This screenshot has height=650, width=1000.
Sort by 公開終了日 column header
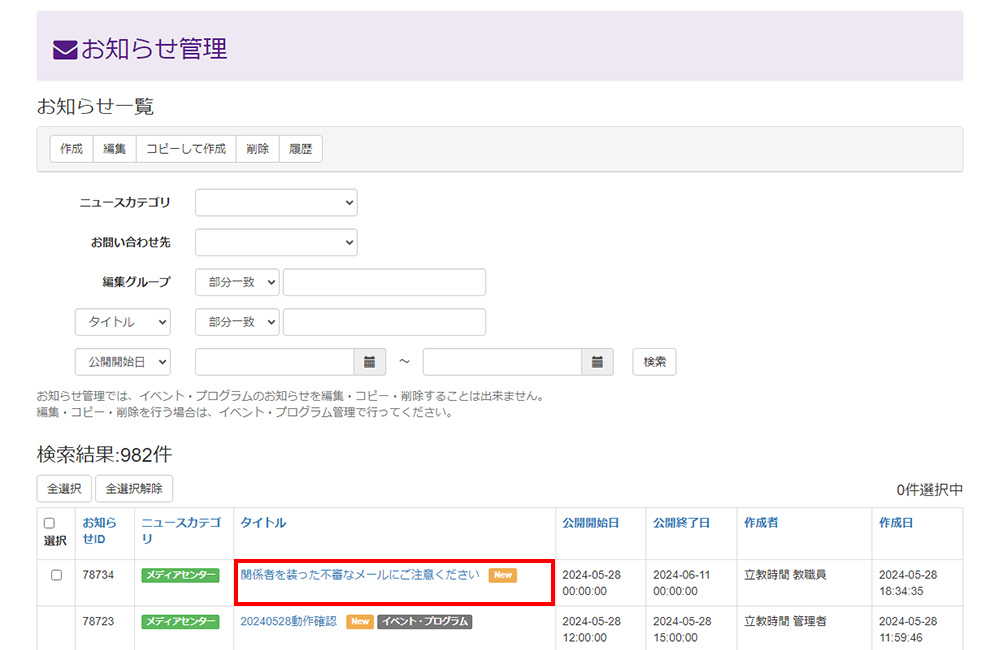pos(681,523)
